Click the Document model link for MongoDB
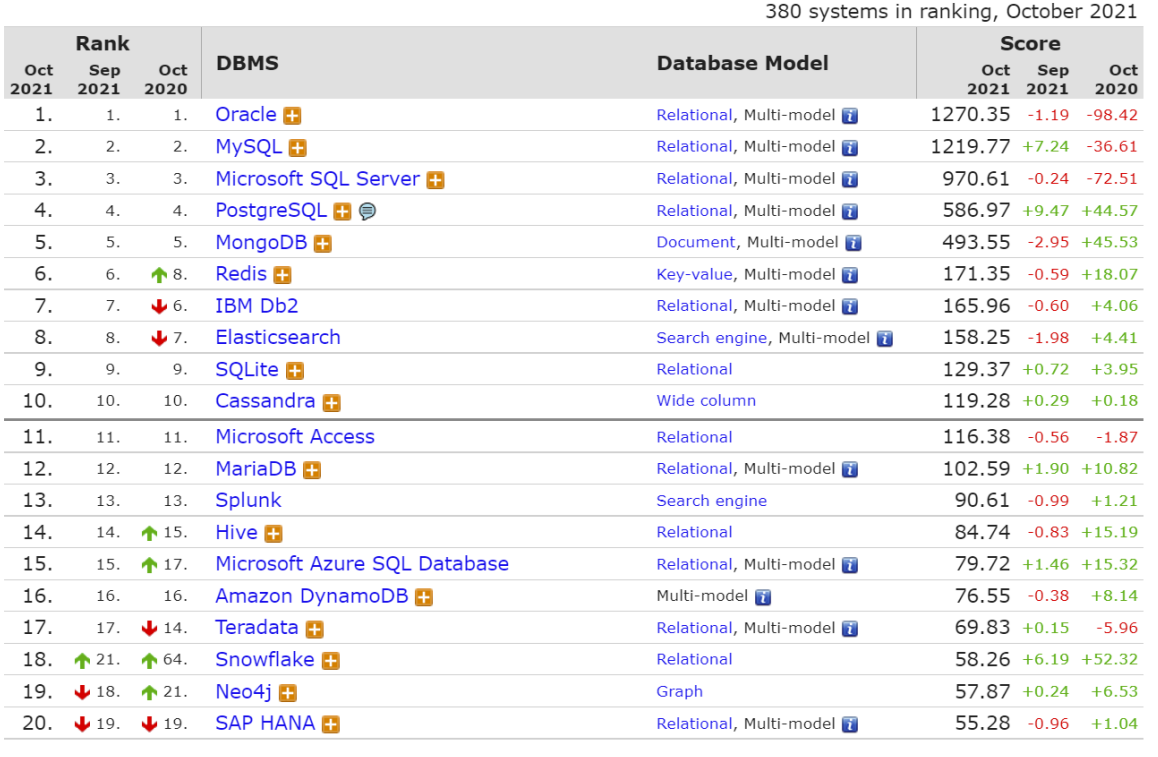The height and width of the screenshot is (757, 1158). [696, 242]
